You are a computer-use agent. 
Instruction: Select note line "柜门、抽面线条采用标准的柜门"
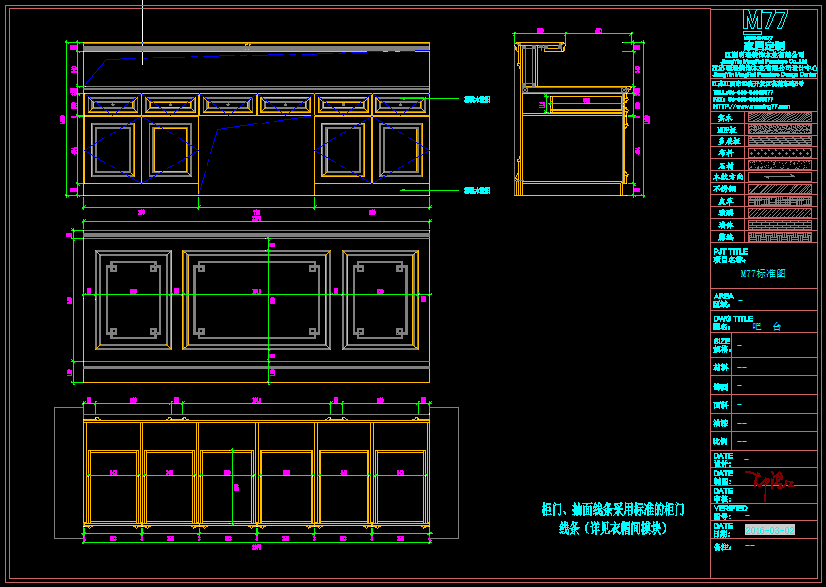(613, 509)
